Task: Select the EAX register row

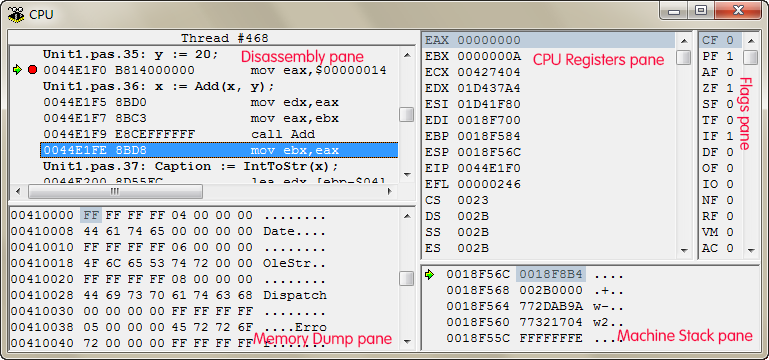Action: pos(548,40)
